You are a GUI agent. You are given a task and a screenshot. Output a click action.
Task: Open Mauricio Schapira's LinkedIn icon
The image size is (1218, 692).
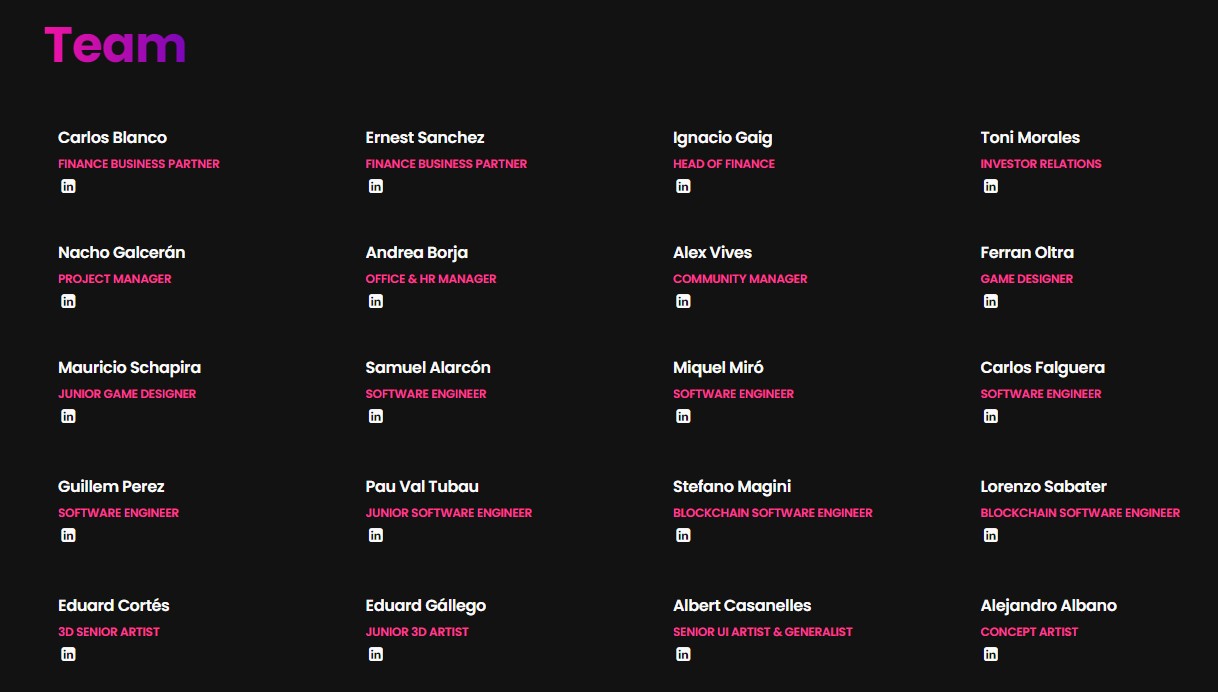coord(68,416)
